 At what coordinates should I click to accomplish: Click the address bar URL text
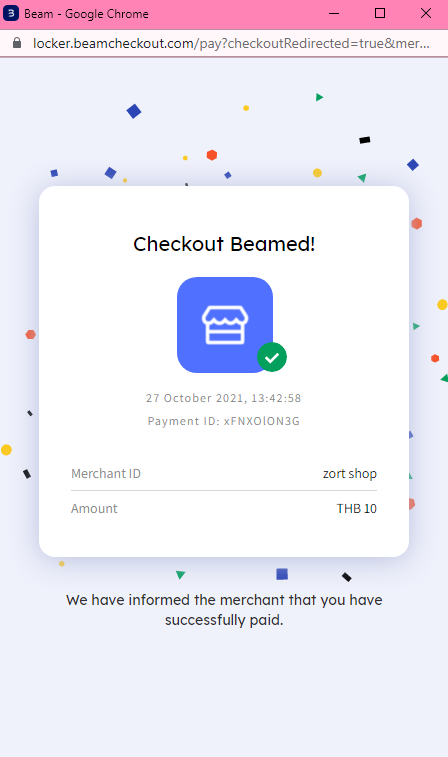pos(231,43)
